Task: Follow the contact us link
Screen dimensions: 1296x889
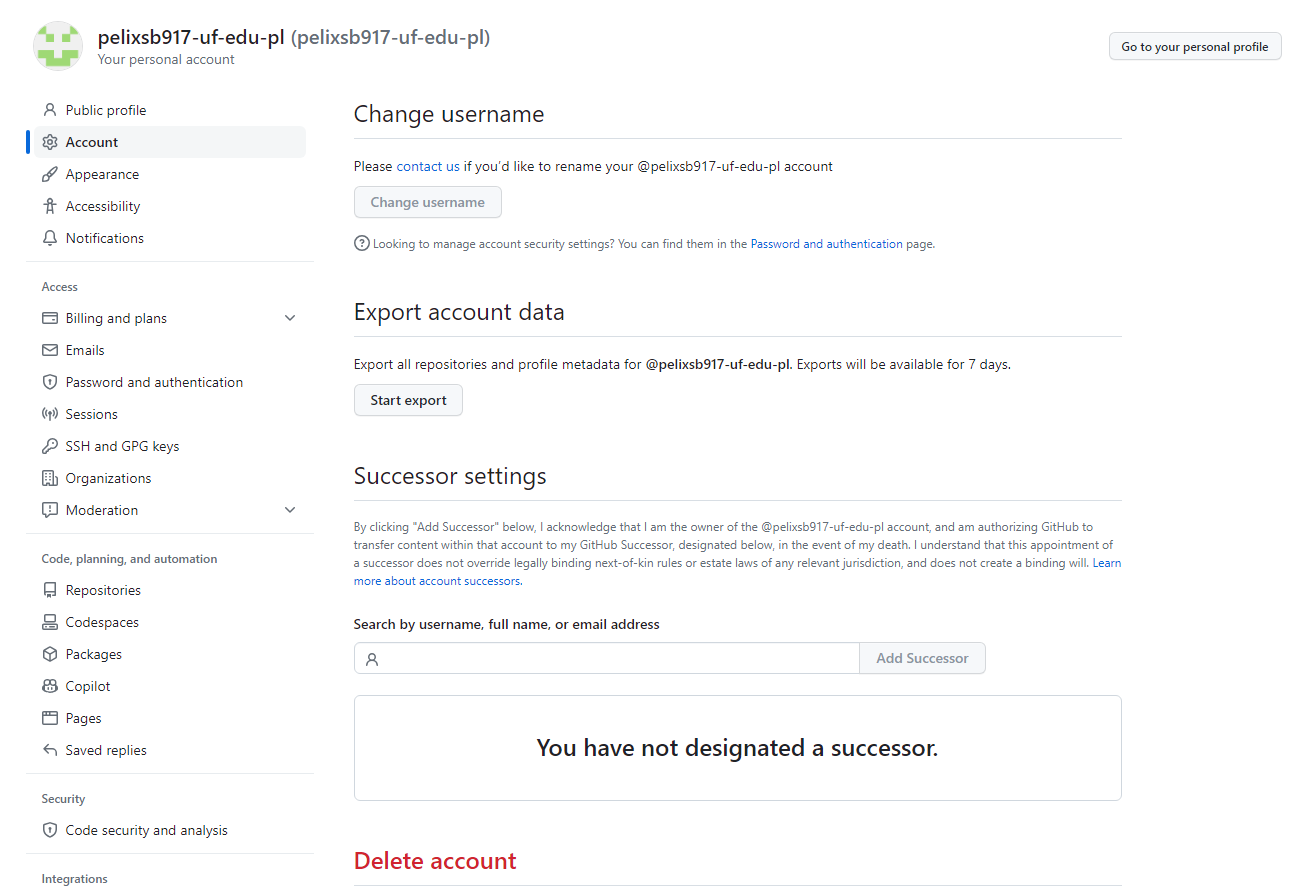Action: click(x=428, y=166)
